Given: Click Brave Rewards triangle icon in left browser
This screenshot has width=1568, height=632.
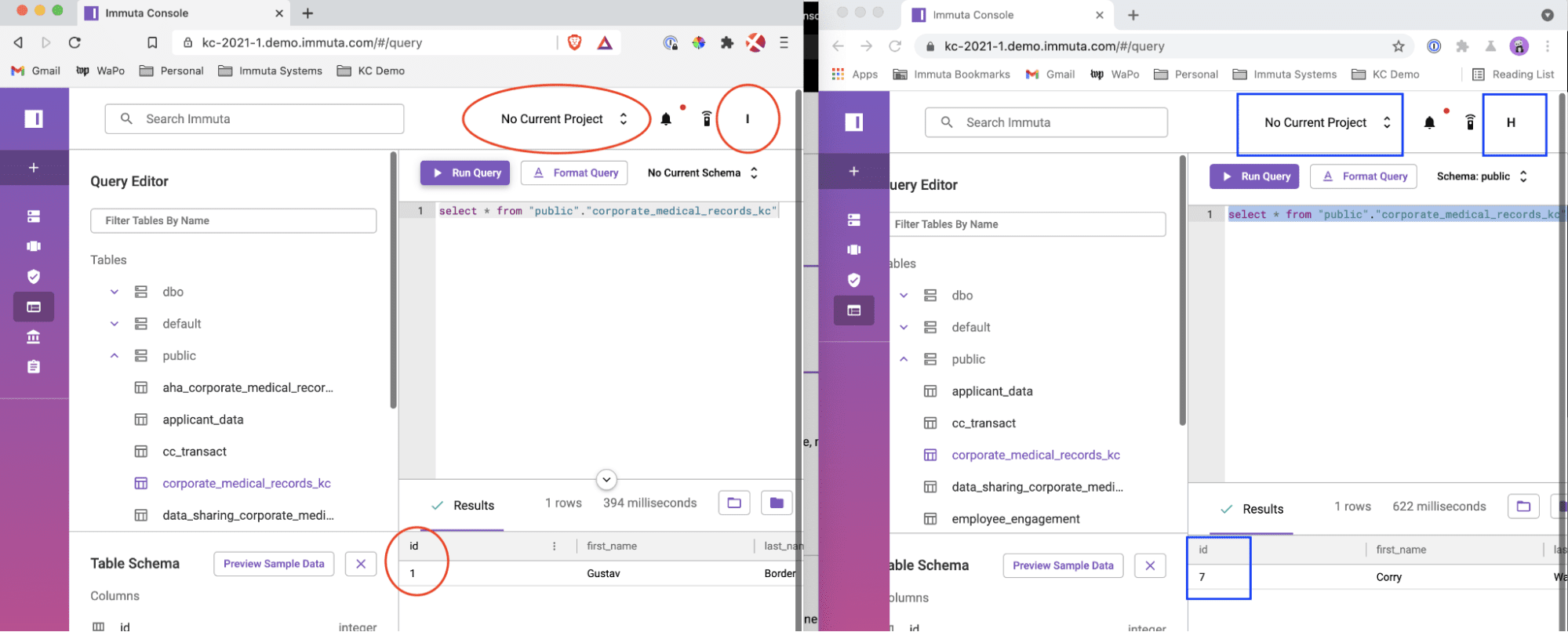Looking at the screenshot, I should point(605,42).
